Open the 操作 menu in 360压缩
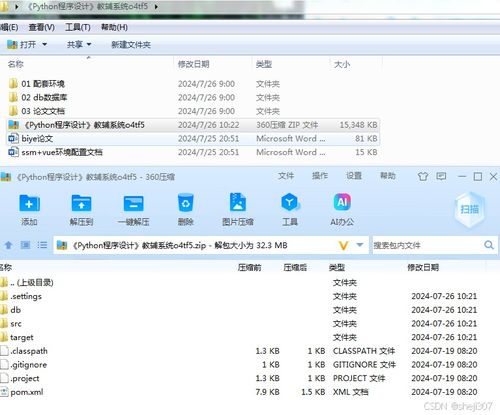The image size is (500, 415). click(320, 176)
